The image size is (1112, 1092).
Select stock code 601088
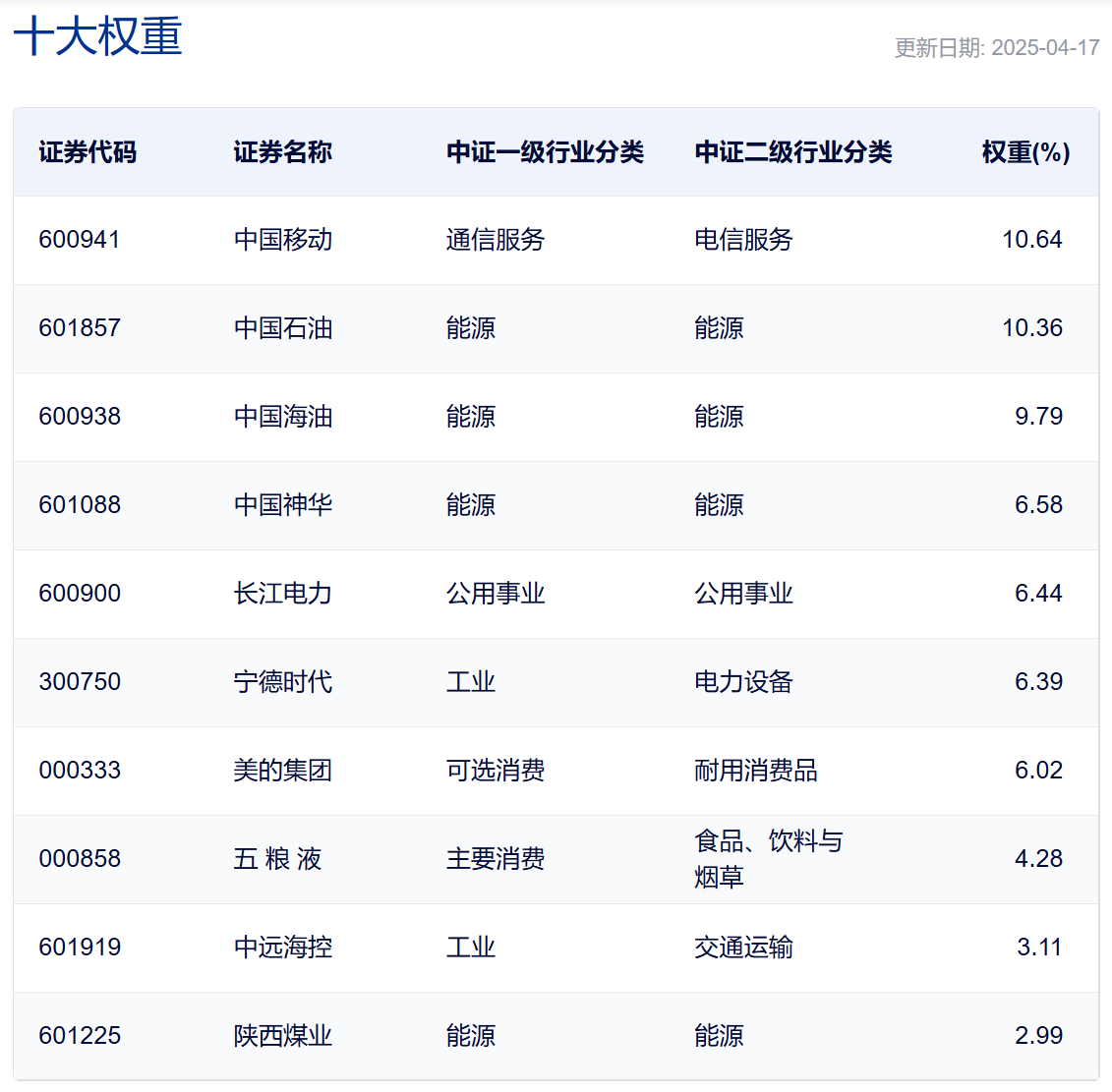pyautogui.click(x=80, y=505)
